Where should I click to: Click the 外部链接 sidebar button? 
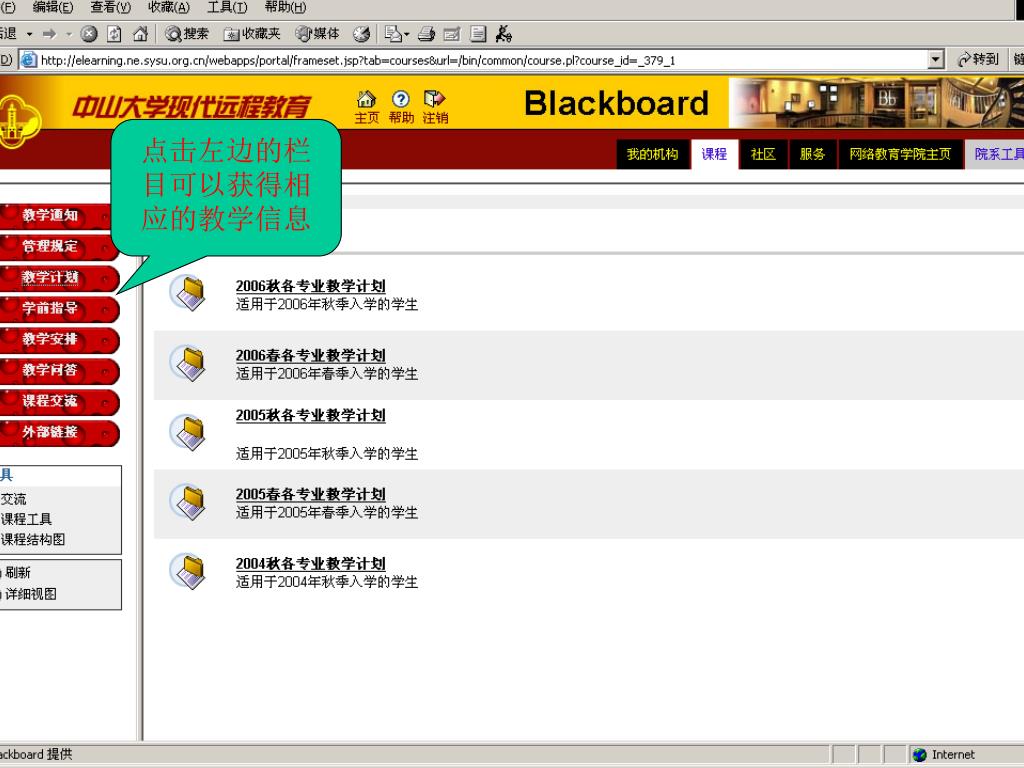[x=57, y=432]
